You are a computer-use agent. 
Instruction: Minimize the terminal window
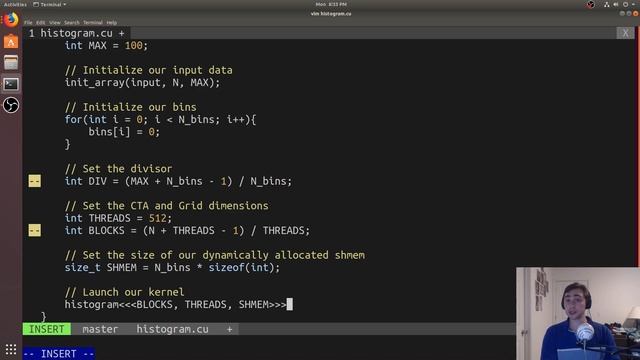pyautogui.click(x=622, y=13)
